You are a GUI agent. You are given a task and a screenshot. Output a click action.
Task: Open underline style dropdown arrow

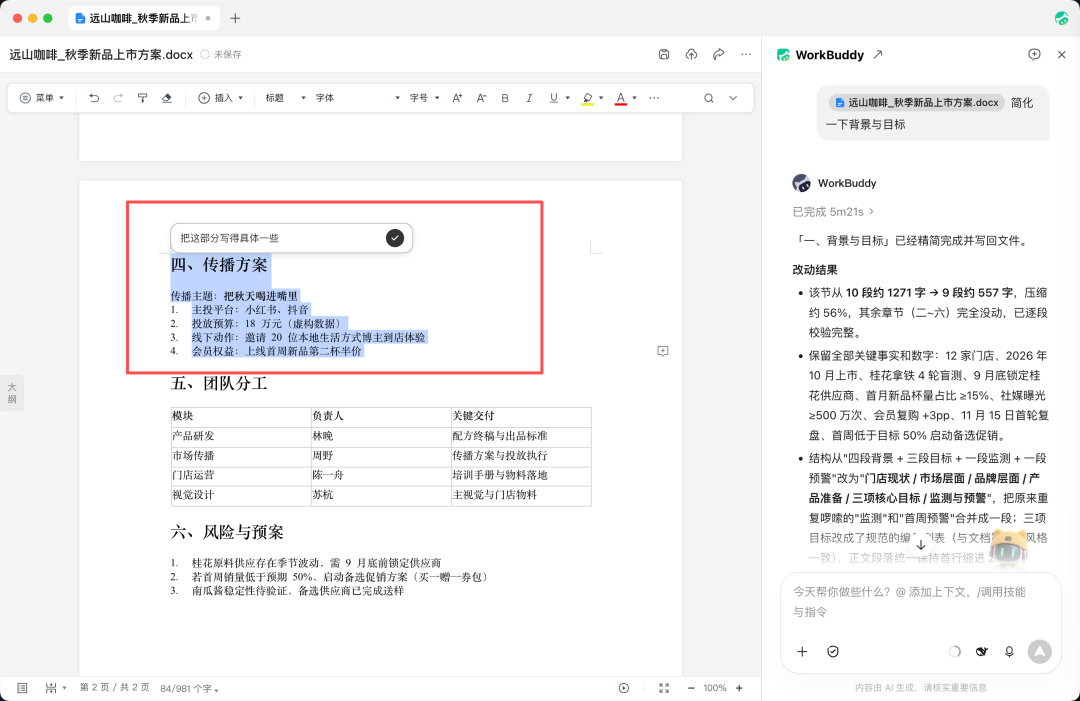(568, 98)
